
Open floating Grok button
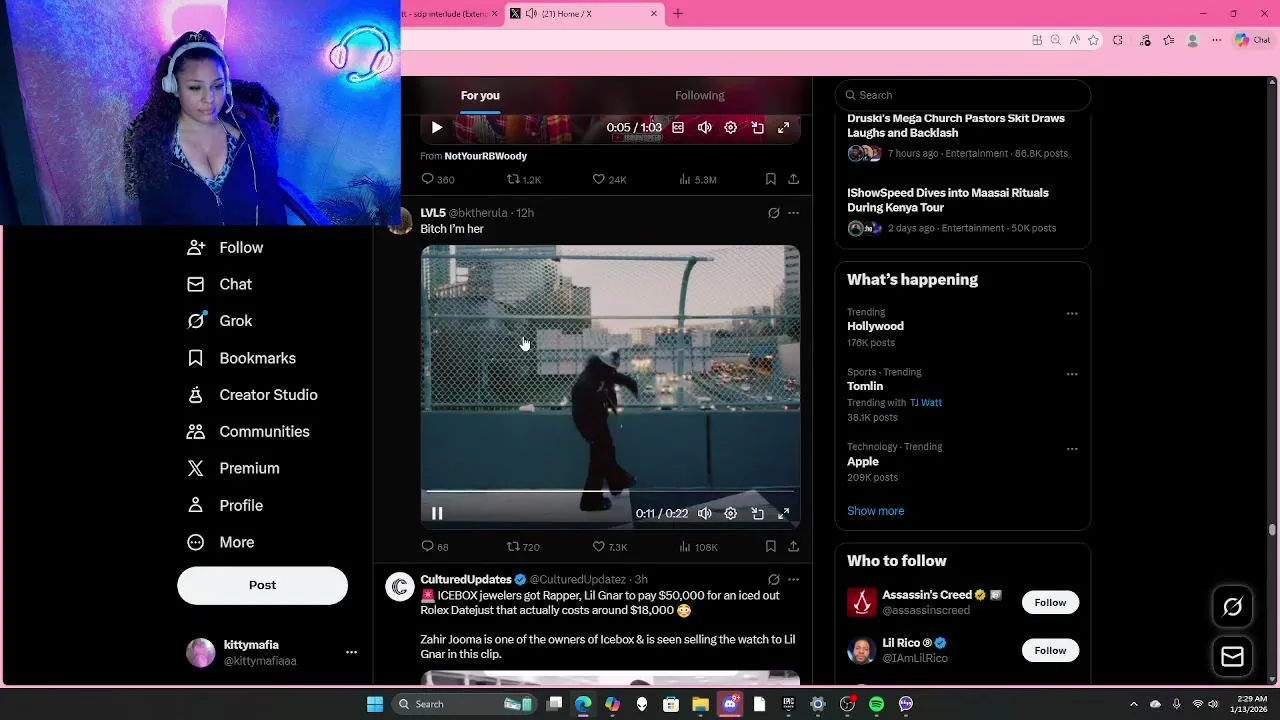pos(1232,607)
